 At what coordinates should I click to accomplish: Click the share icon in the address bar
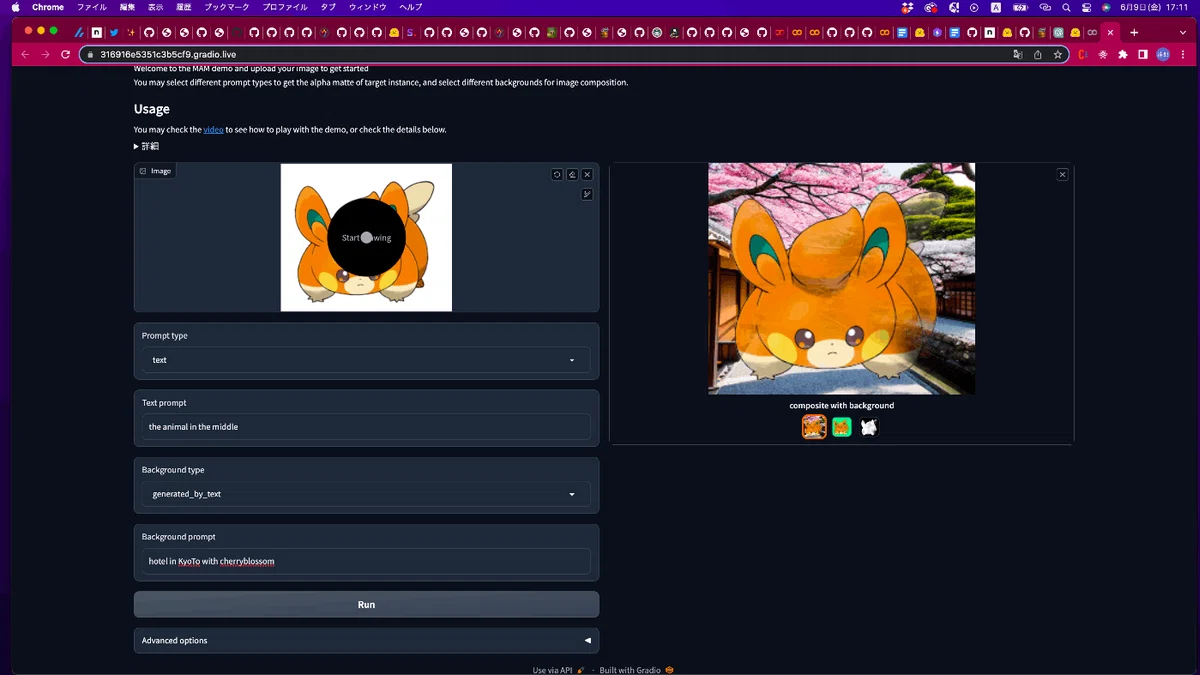pyautogui.click(x=1037, y=54)
